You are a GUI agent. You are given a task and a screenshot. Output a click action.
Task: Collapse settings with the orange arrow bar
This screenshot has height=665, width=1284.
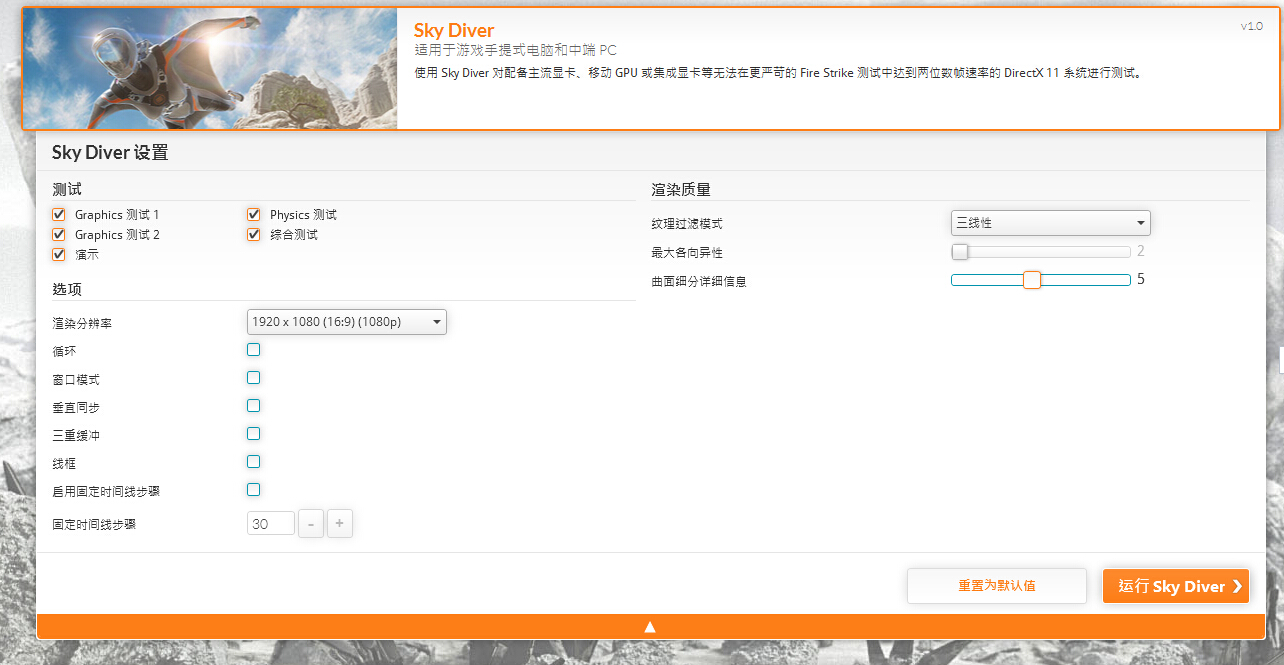click(x=650, y=627)
